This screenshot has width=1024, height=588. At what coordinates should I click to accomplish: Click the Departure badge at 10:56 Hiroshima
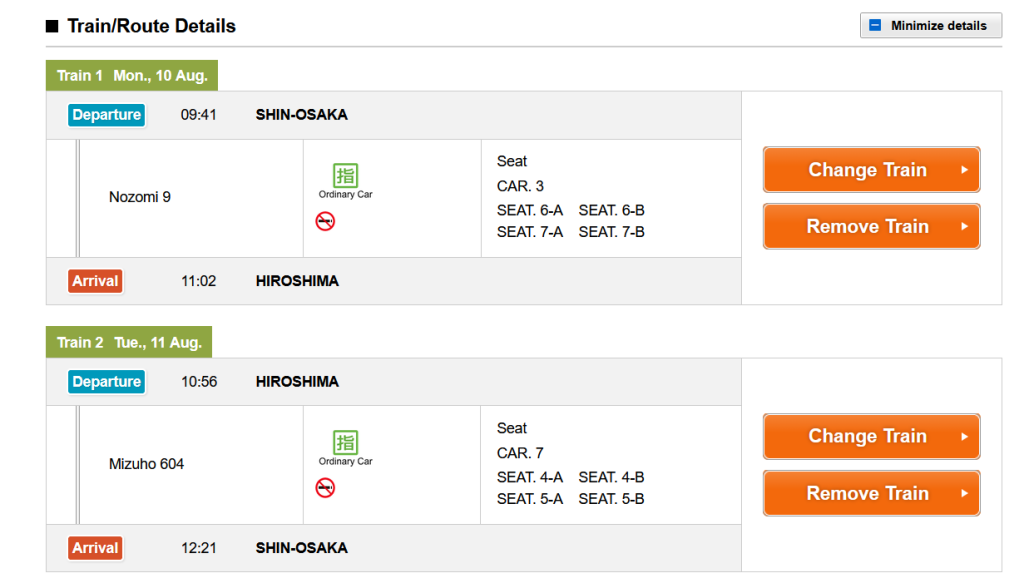point(106,382)
